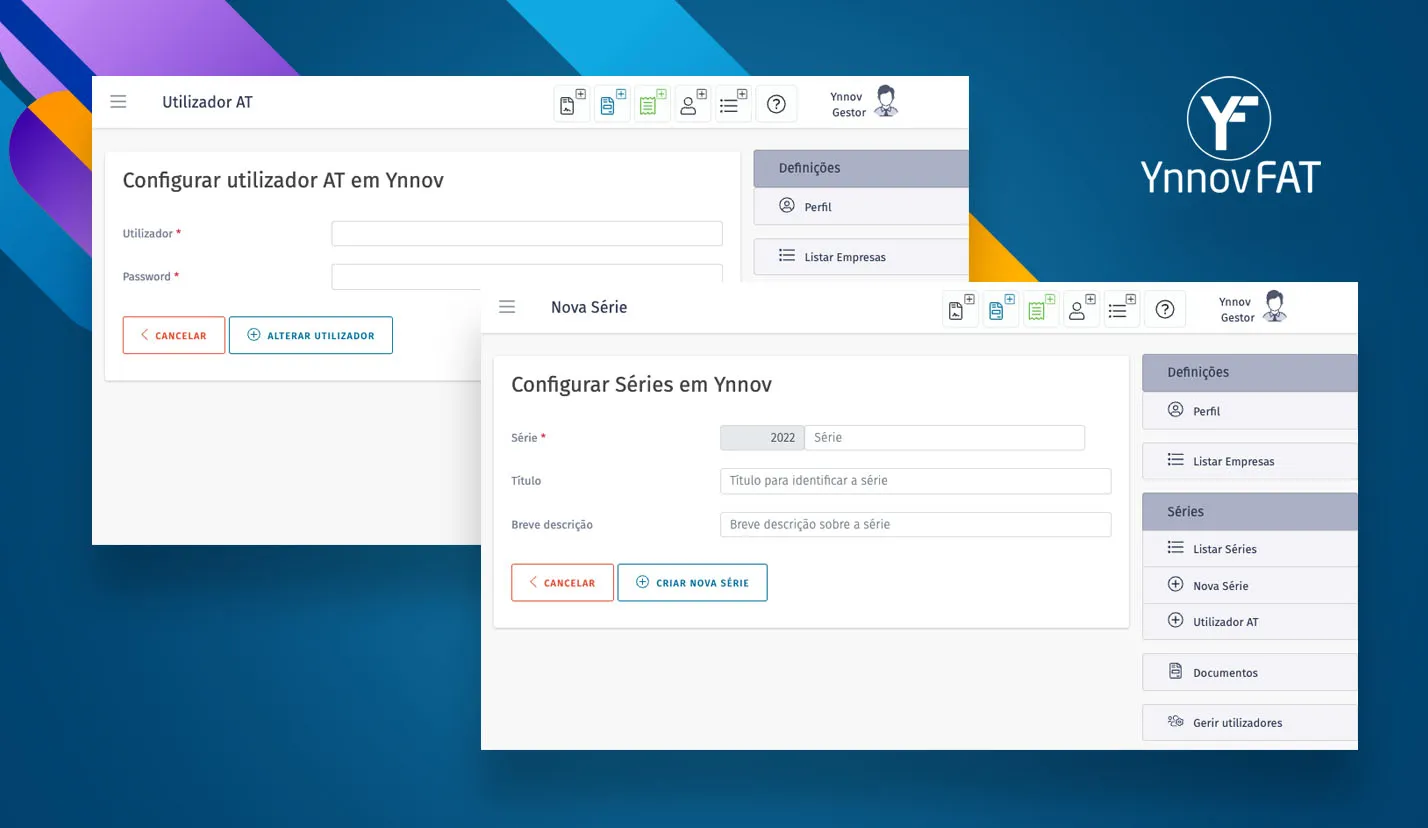This screenshot has width=1428, height=828.
Task: Click the YnnovFAT logo
Action: click(1230, 136)
